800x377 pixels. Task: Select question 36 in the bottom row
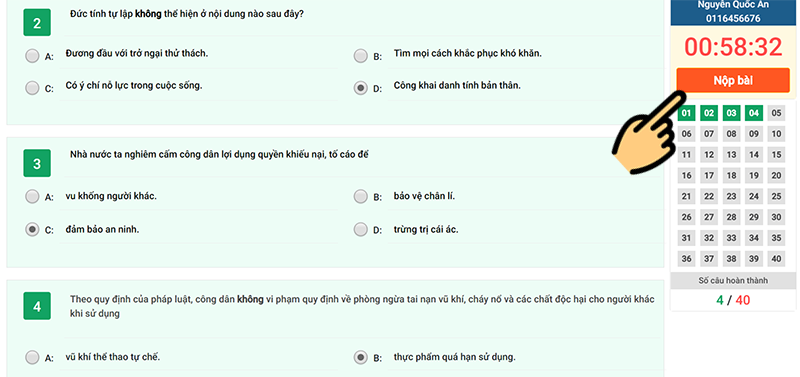pyautogui.click(x=687, y=259)
